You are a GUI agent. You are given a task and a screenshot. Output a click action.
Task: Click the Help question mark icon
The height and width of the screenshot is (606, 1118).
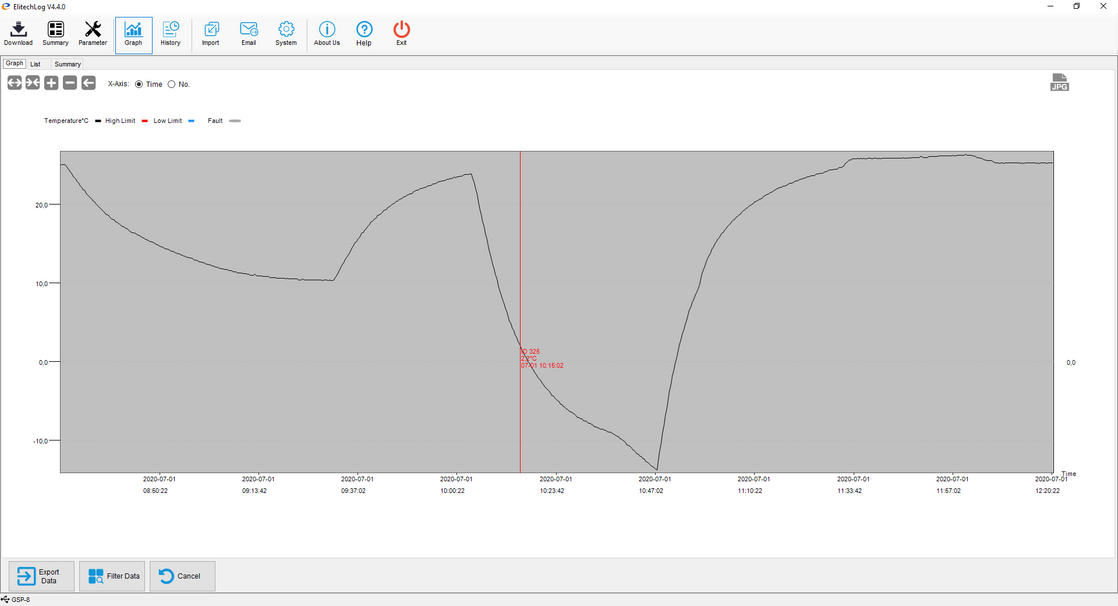tap(364, 33)
